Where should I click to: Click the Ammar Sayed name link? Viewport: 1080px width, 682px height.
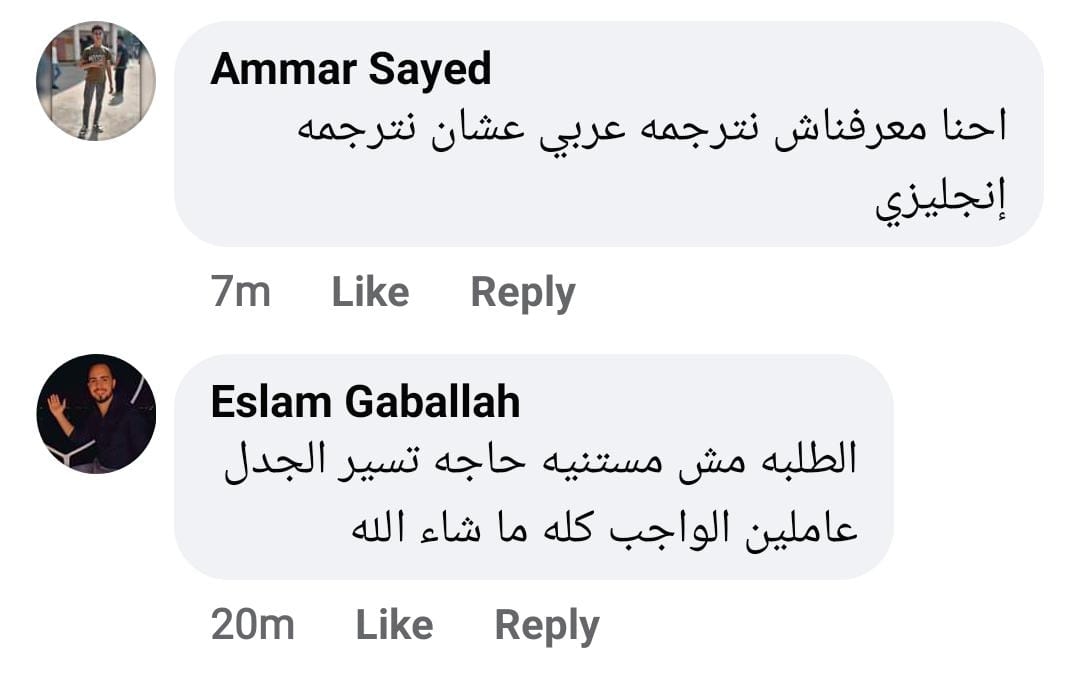coord(351,69)
